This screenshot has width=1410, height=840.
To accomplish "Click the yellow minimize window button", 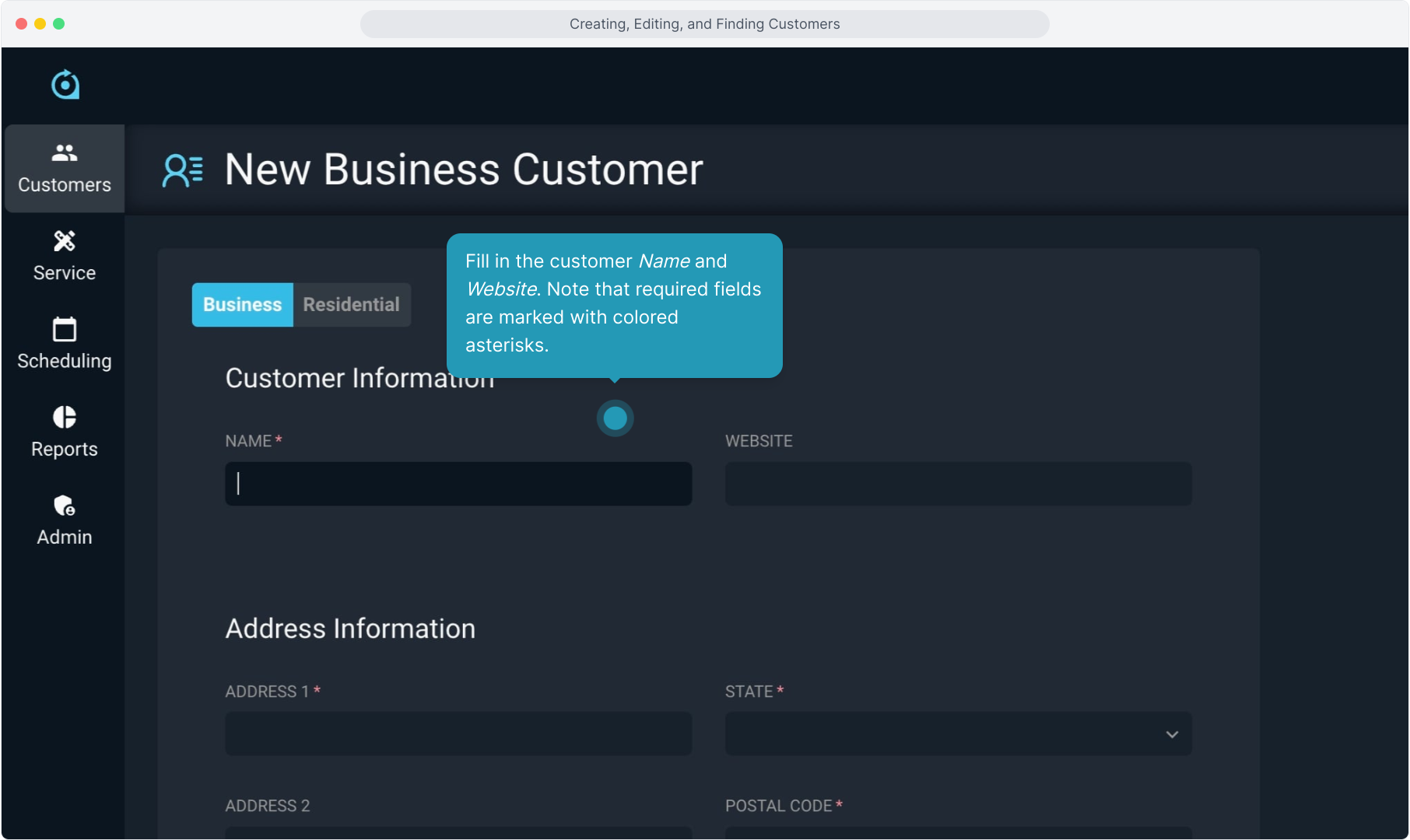I will (x=40, y=24).
